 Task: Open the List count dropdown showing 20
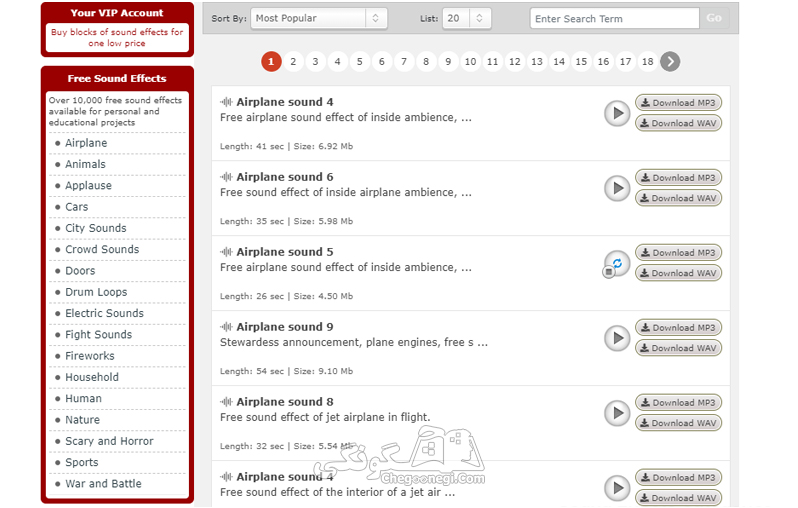(x=466, y=18)
